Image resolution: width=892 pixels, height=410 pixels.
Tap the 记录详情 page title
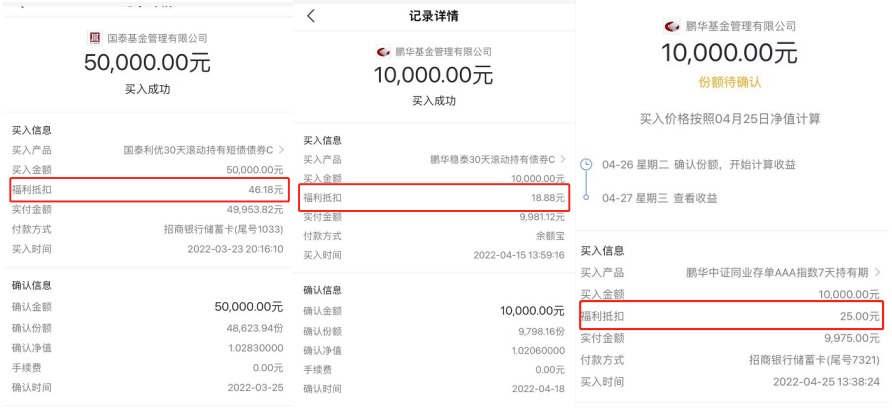(433, 16)
